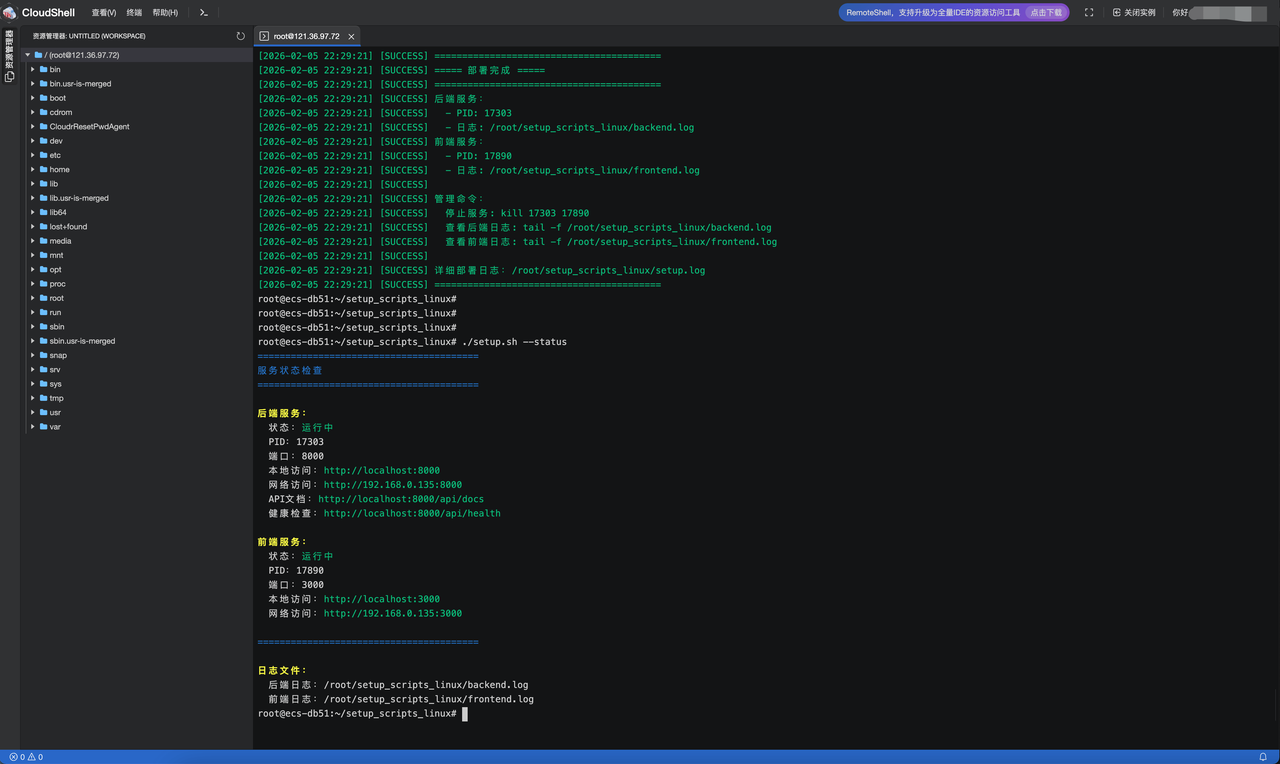Expand the tmp folder arrow
The width and height of the screenshot is (1280, 764).
[33, 398]
